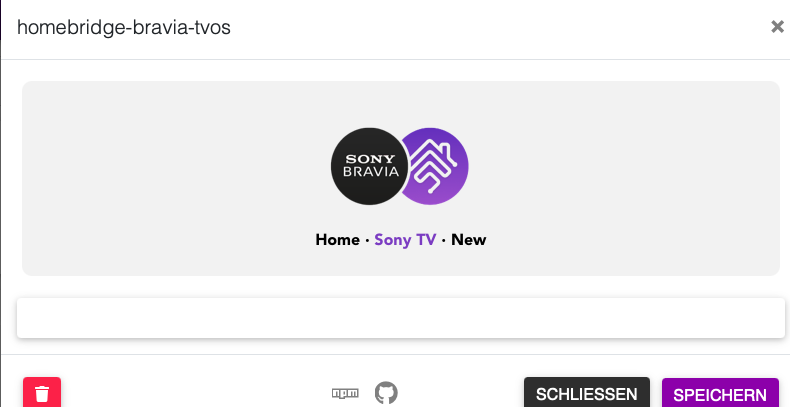Screen dimensions: 790x407
Task: Click the purple Homebridge logo circle
Action: tap(438, 166)
